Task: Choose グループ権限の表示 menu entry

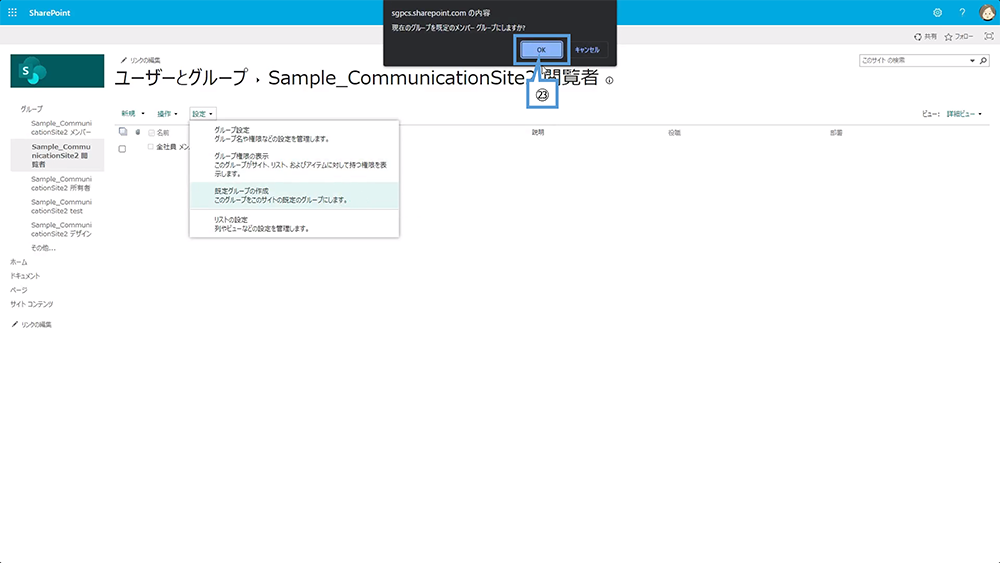Action: pyautogui.click(x=294, y=165)
